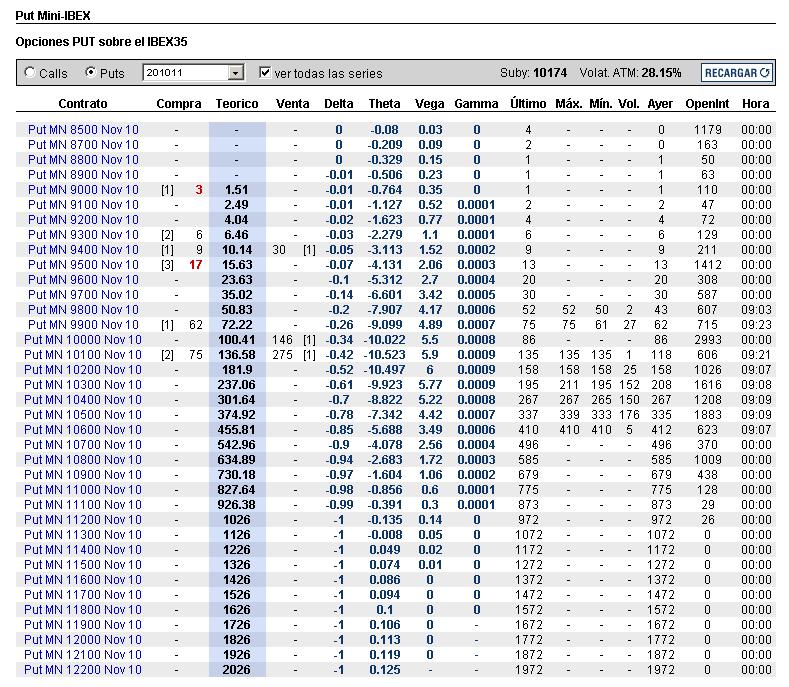This screenshot has width=789, height=687.
Task: Click the Theta column header
Action: click(384, 104)
